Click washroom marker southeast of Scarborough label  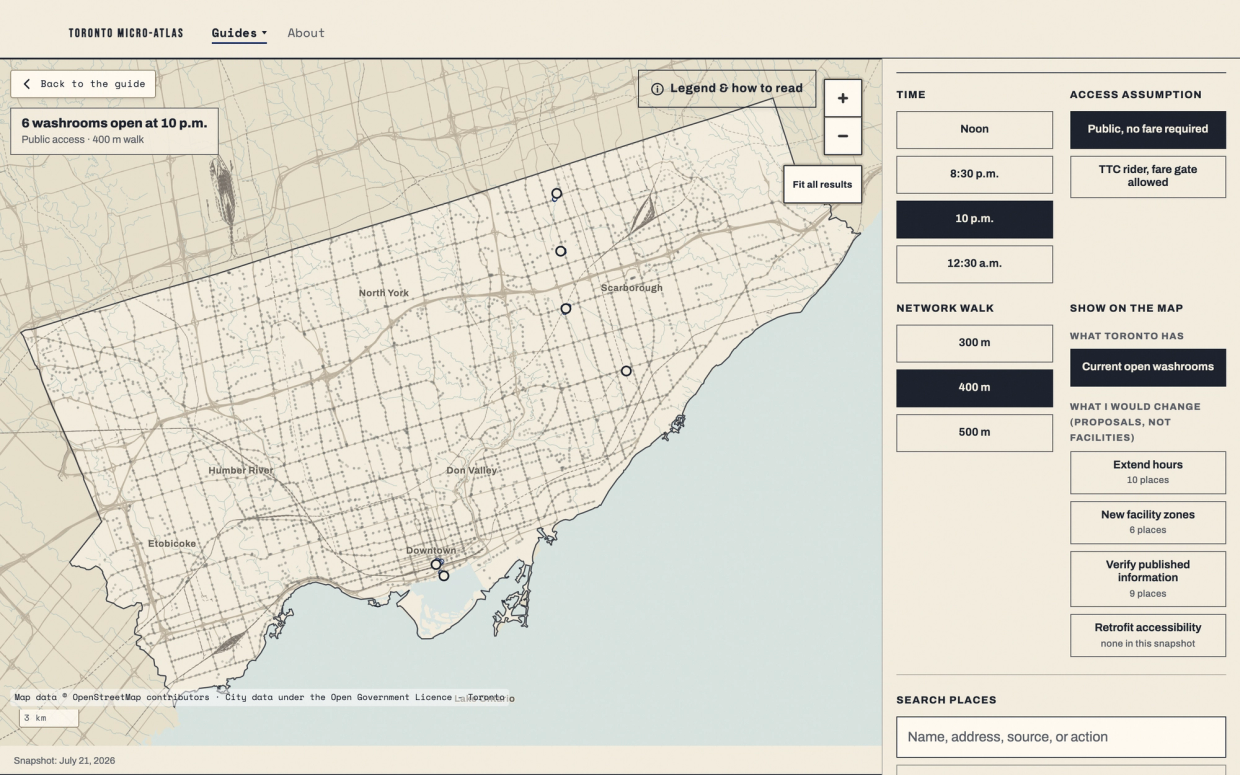[626, 371]
